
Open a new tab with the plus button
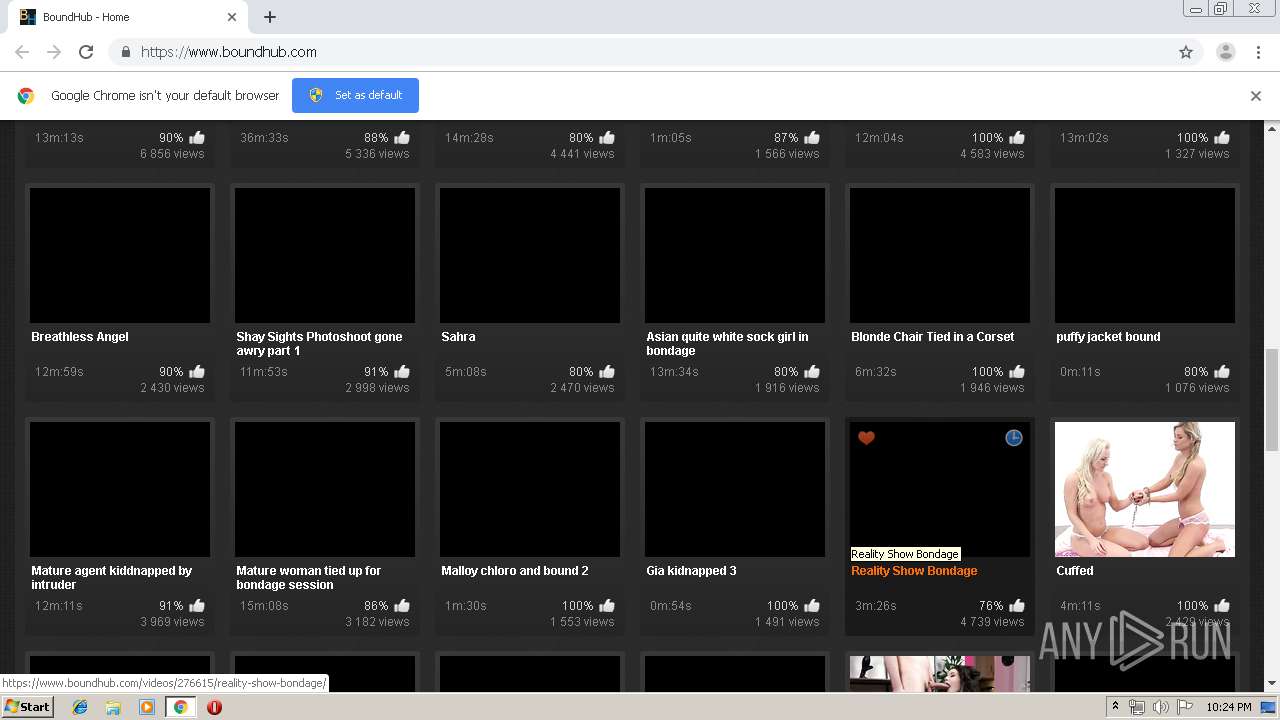click(270, 17)
